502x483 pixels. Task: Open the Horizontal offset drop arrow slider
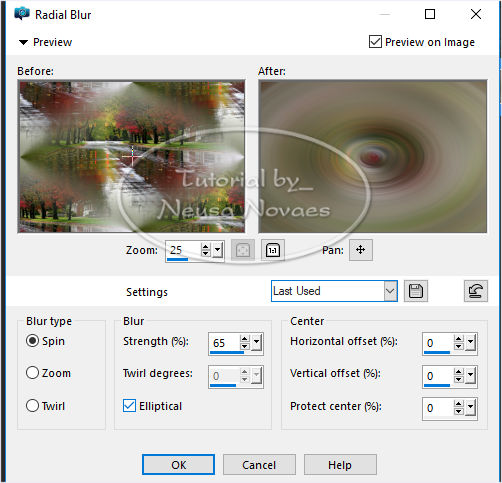470,342
